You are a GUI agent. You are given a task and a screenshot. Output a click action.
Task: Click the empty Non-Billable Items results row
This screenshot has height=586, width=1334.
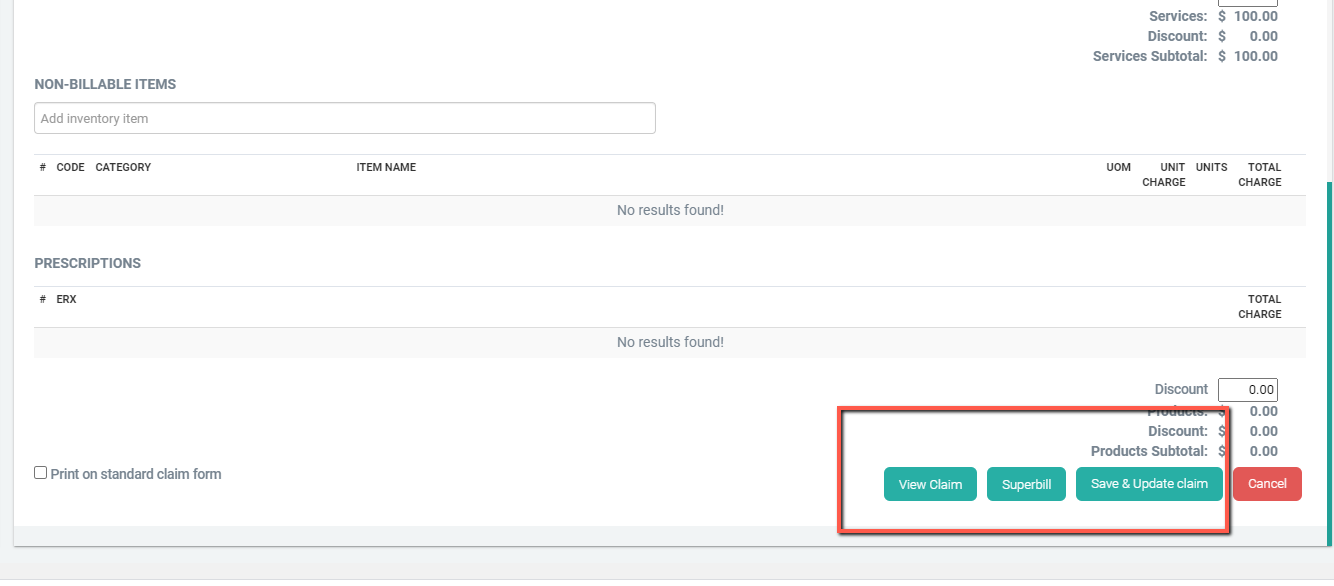[x=670, y=210]
